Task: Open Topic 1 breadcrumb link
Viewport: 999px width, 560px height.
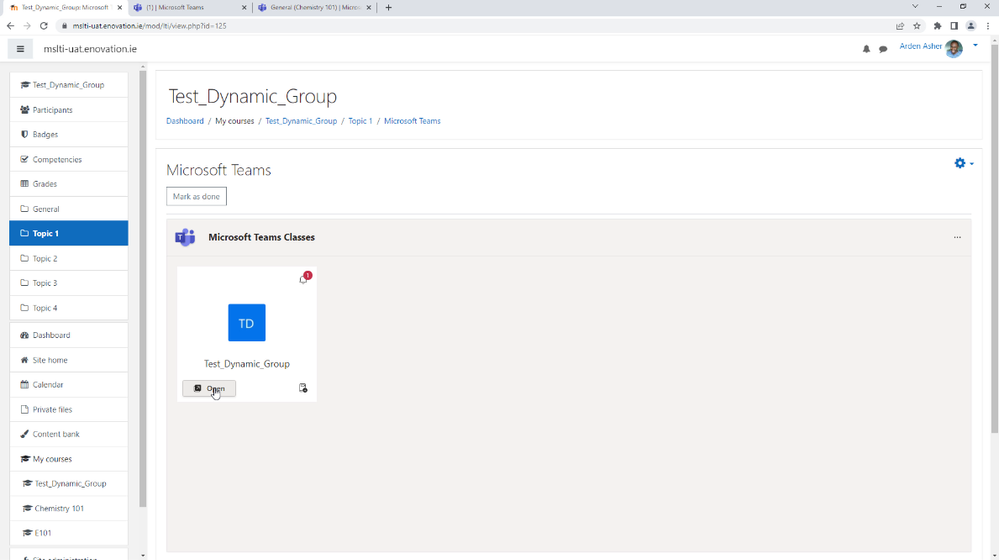Action: [360, 121]
